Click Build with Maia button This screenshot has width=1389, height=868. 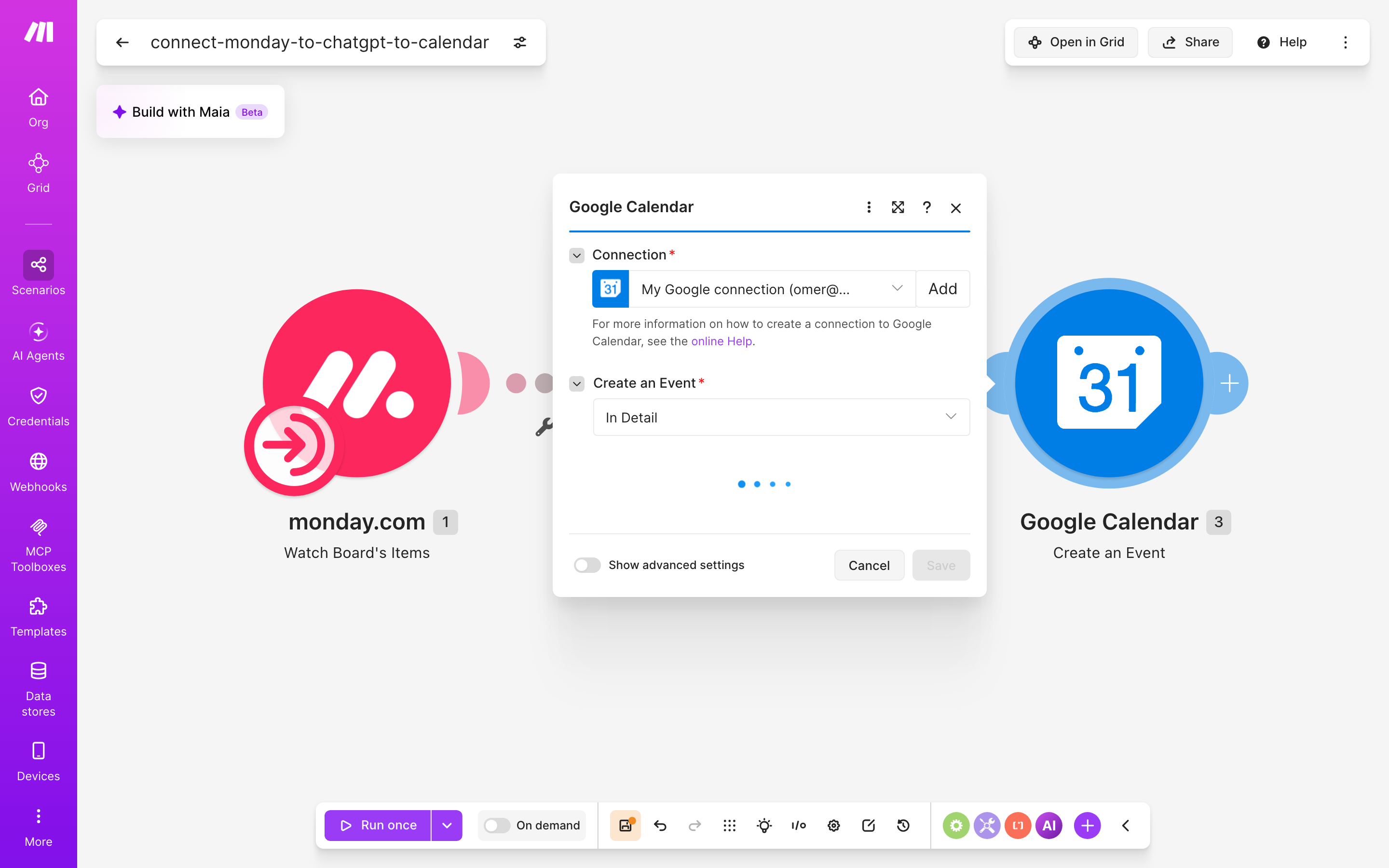point(191,112)
